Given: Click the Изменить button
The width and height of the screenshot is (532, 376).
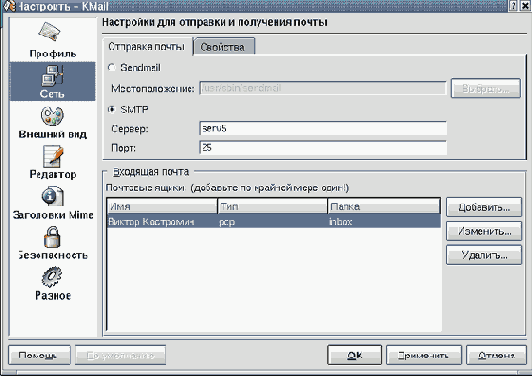Looking at the screenshot, I should pos(484,231).
